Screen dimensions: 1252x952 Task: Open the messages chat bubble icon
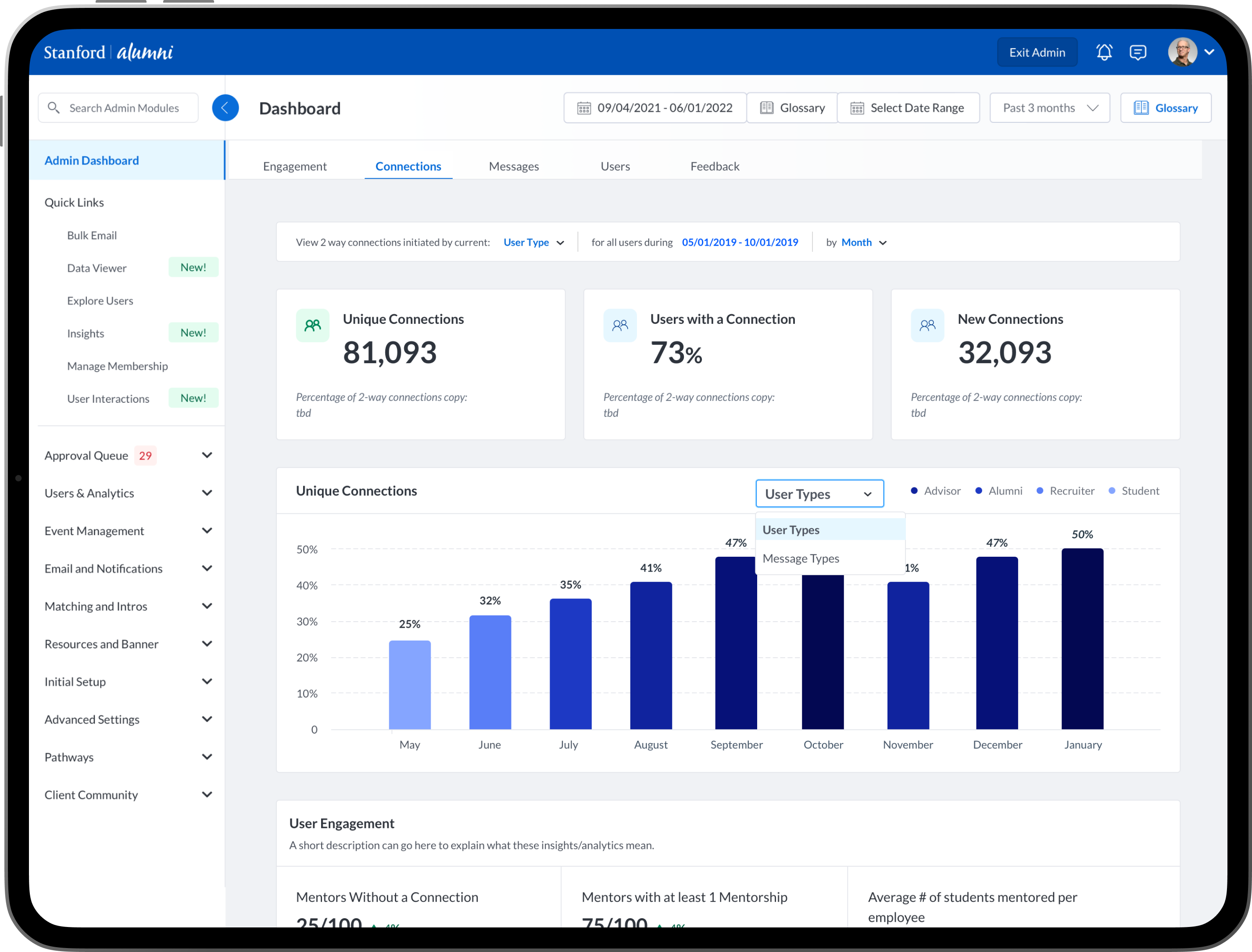pos(1138,52)
